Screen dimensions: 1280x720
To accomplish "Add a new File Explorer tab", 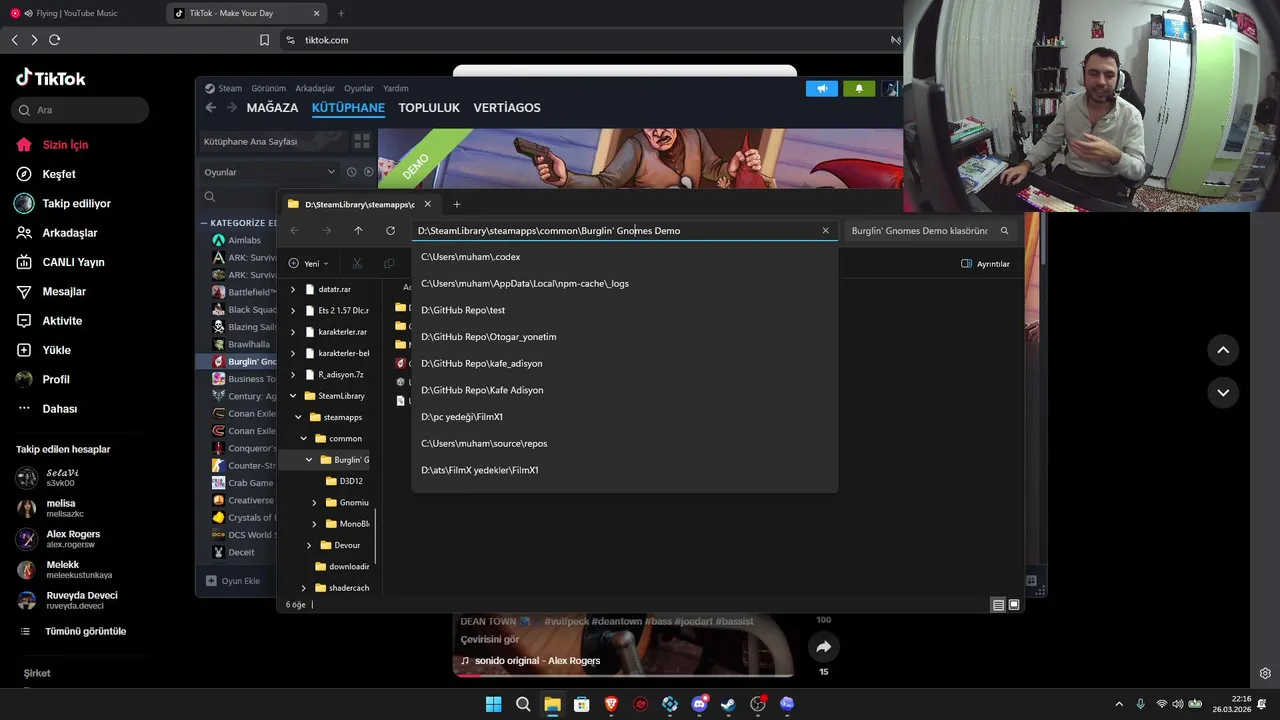I will 457,204.
